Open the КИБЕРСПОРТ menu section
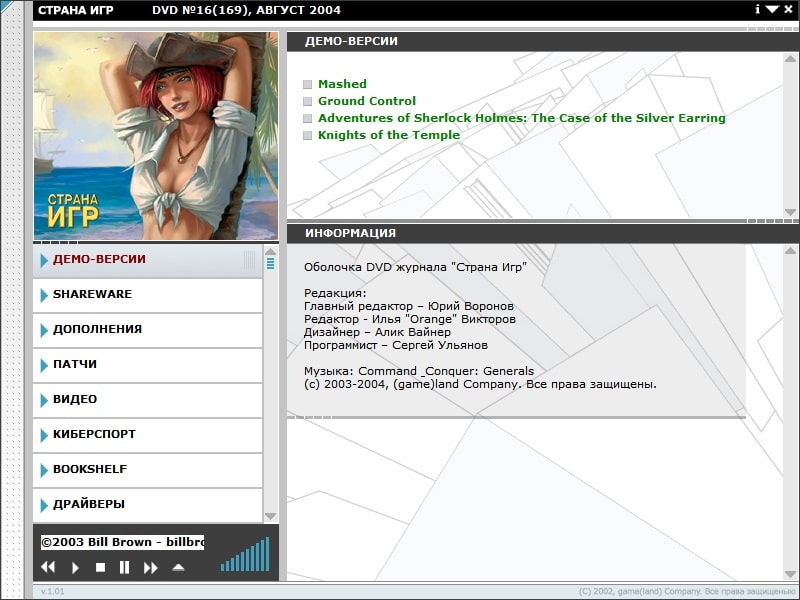This screenshot has height=600, width=800. tap(148, 435)
